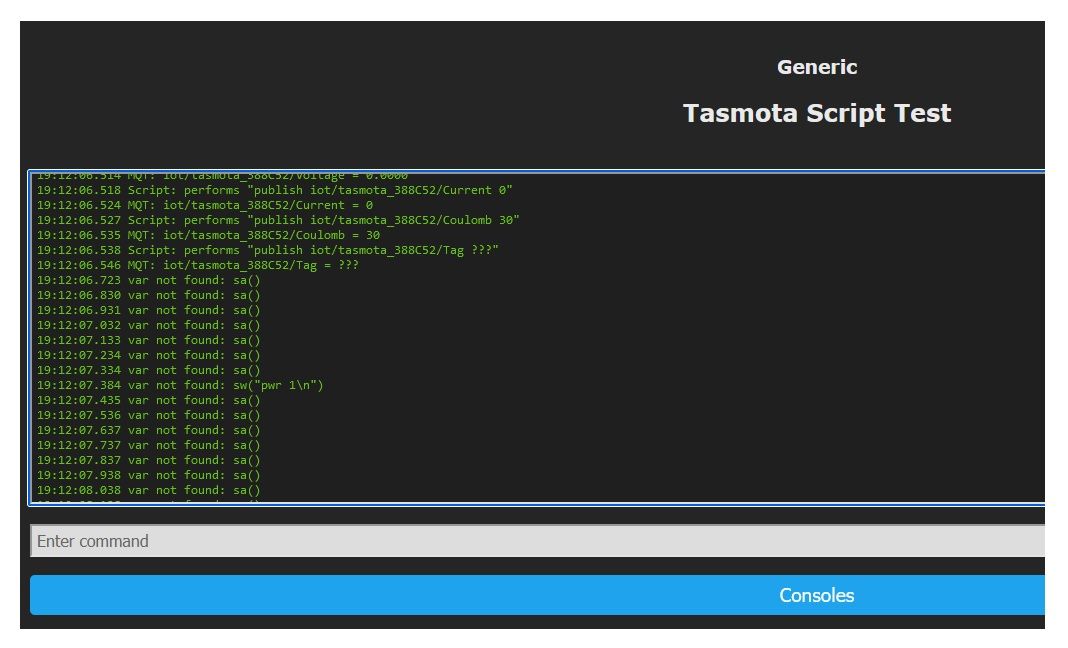Click log entry 19:12:07.435 var not found
Screen dimensions: 1068x648
pos(148,400)
